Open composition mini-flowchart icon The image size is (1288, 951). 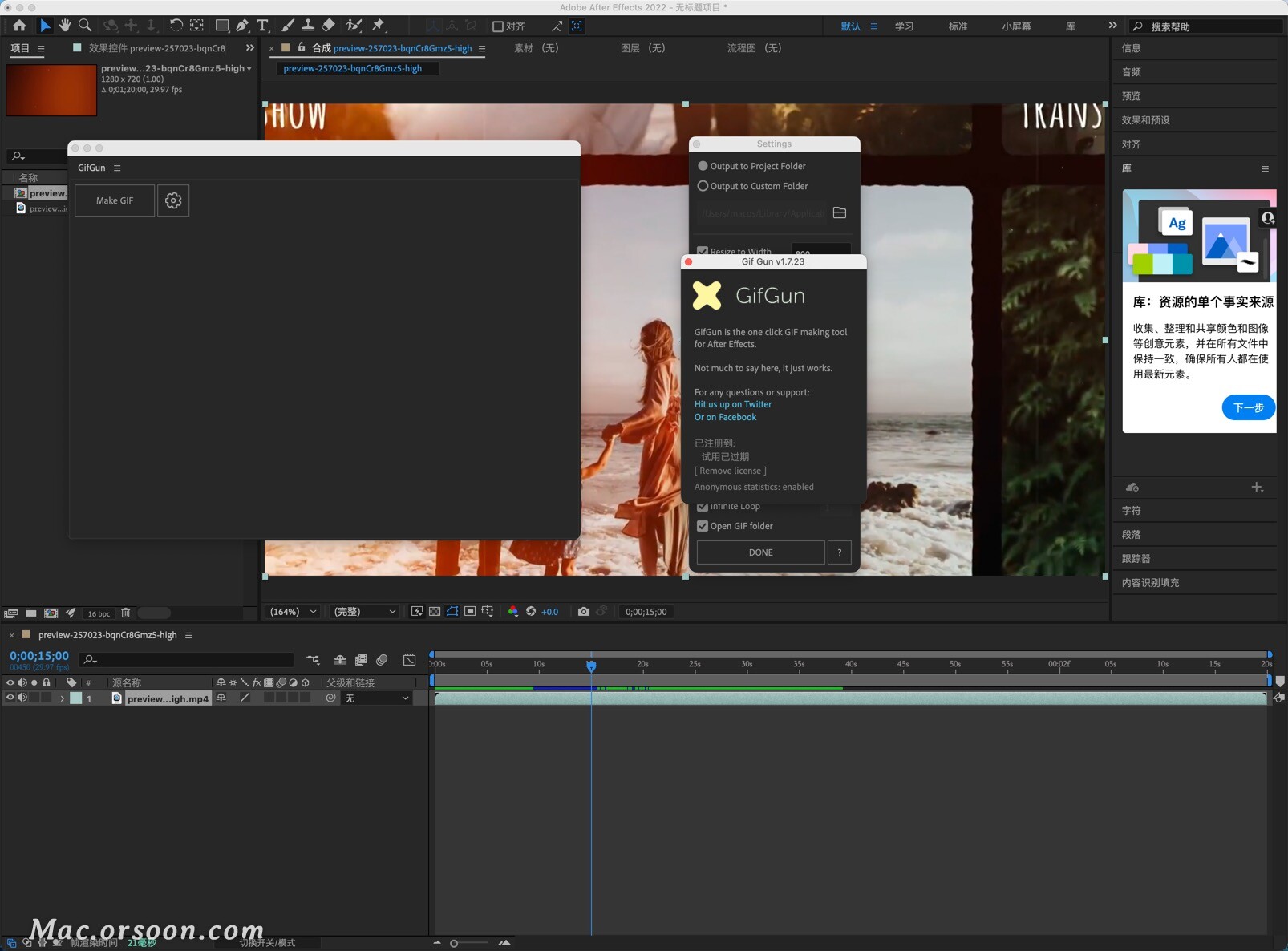tap(314, 660)
